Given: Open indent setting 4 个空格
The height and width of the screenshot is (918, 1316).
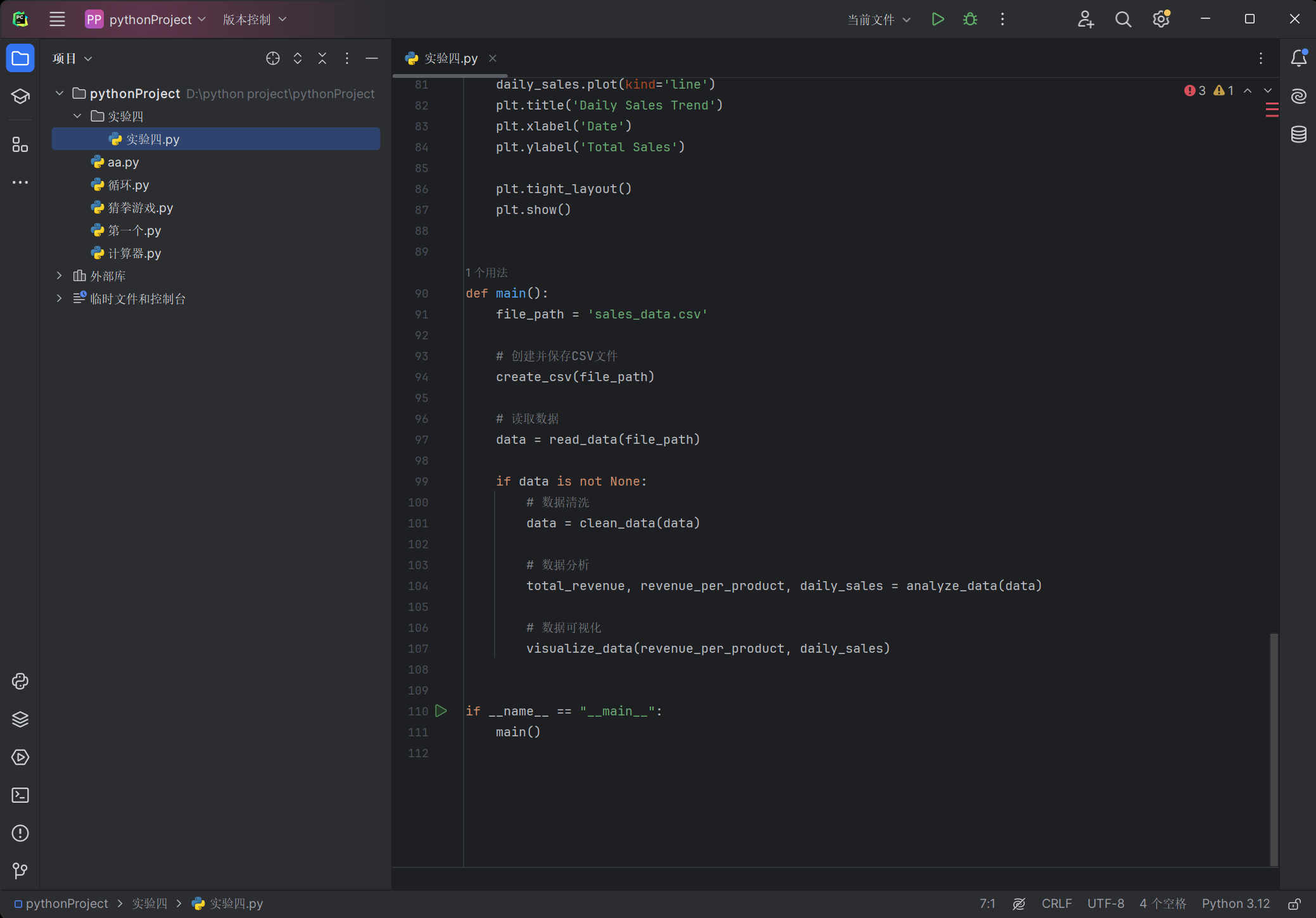Looking at the screenshot, I should pos(1163,904).
